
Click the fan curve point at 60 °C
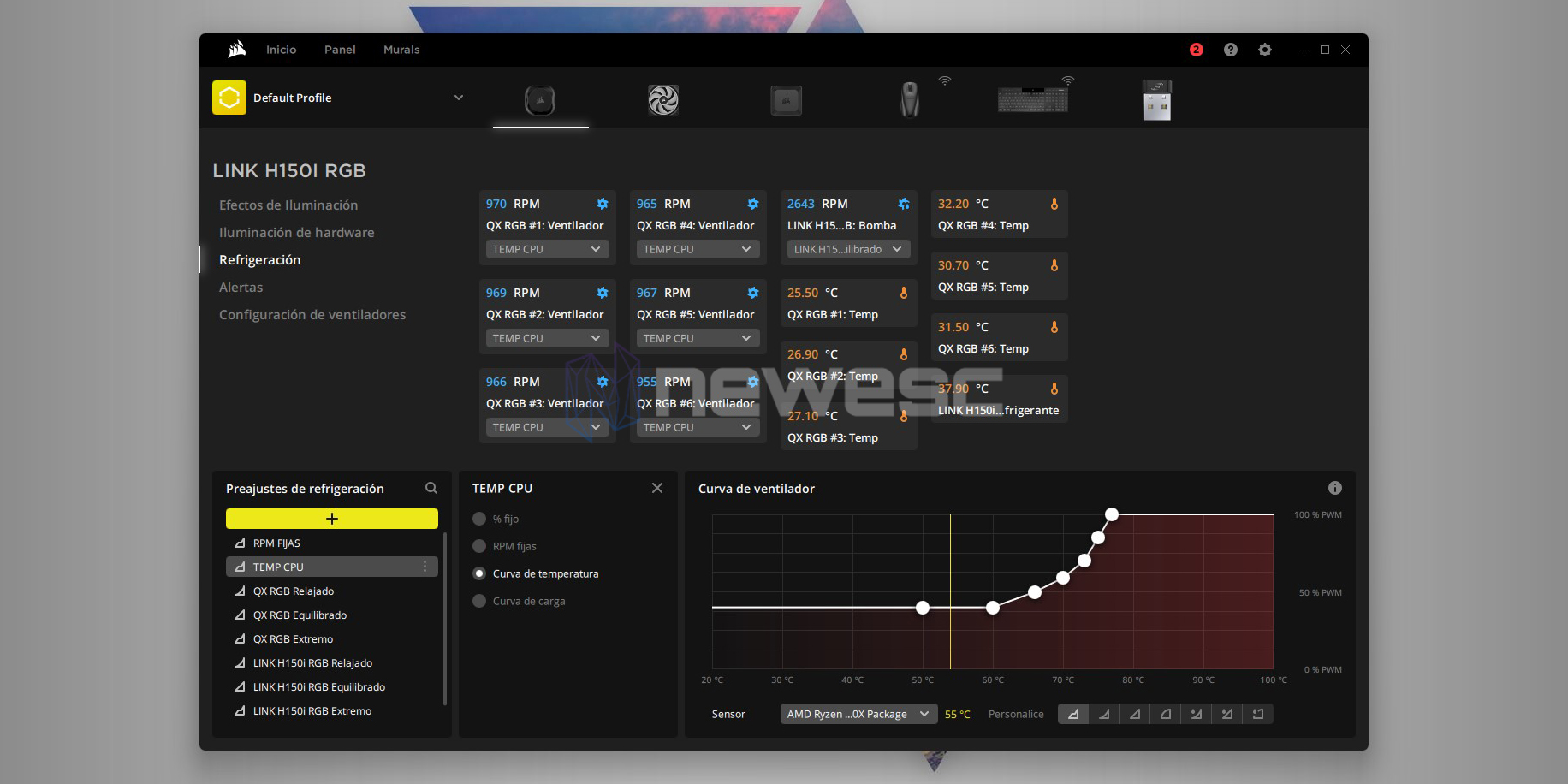993,608
